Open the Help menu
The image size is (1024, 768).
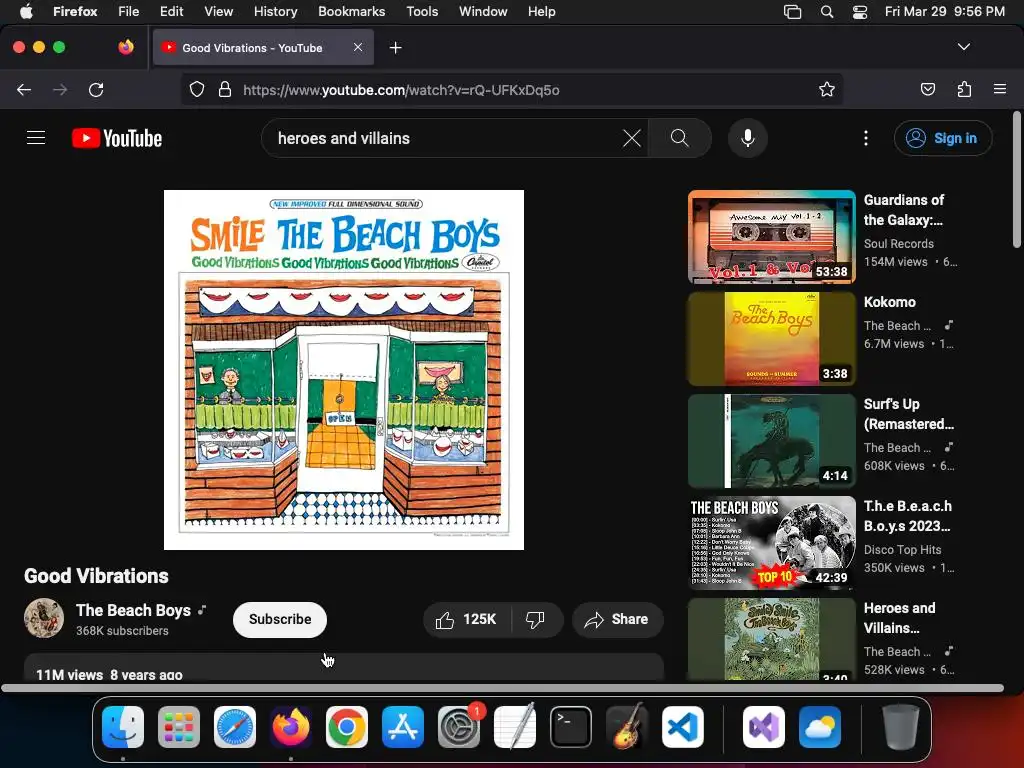(x=541, y=11)
